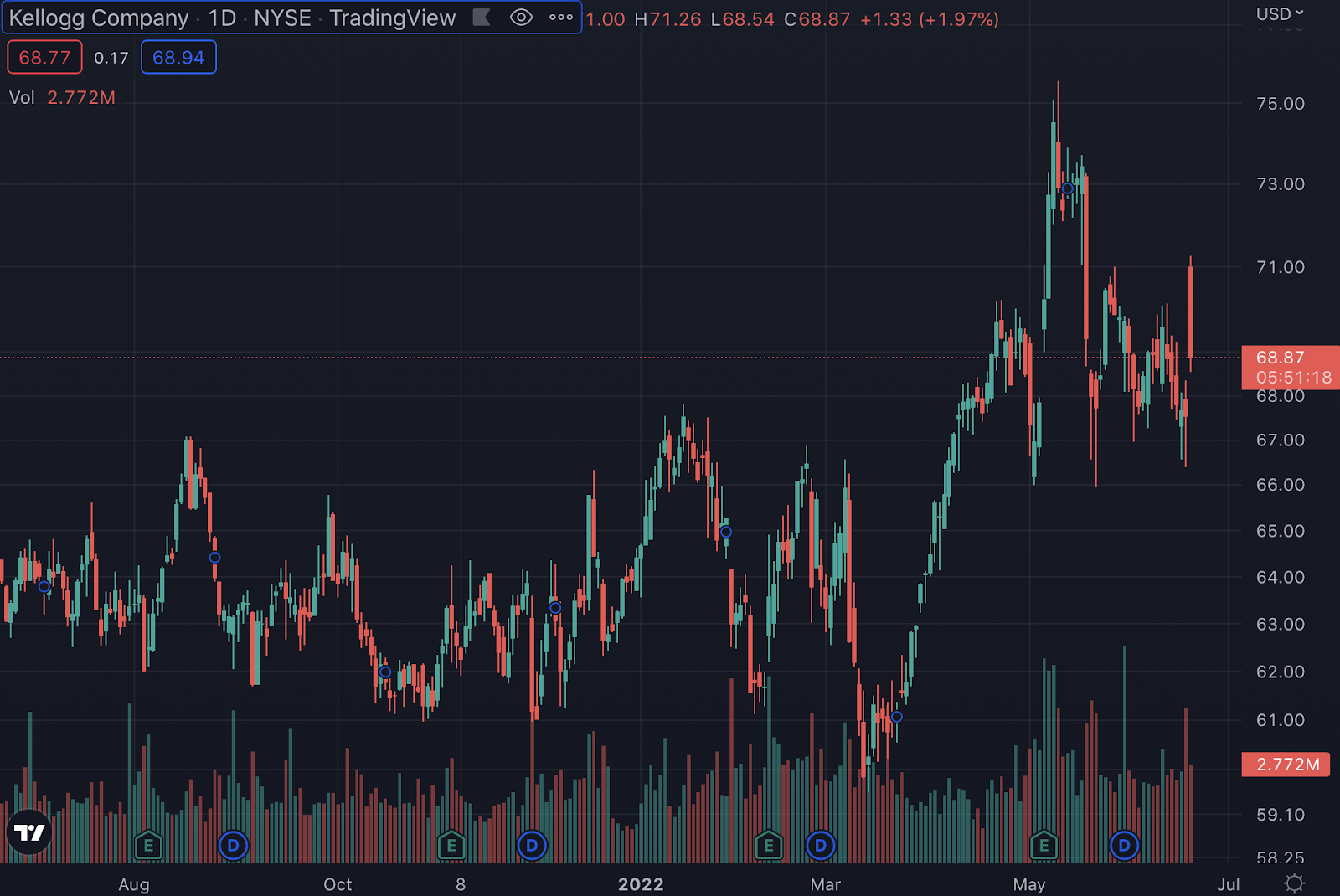Click the Vol 2.772M indicator label
Viewport: 1340px width, 896px height.
click(62, 97)
